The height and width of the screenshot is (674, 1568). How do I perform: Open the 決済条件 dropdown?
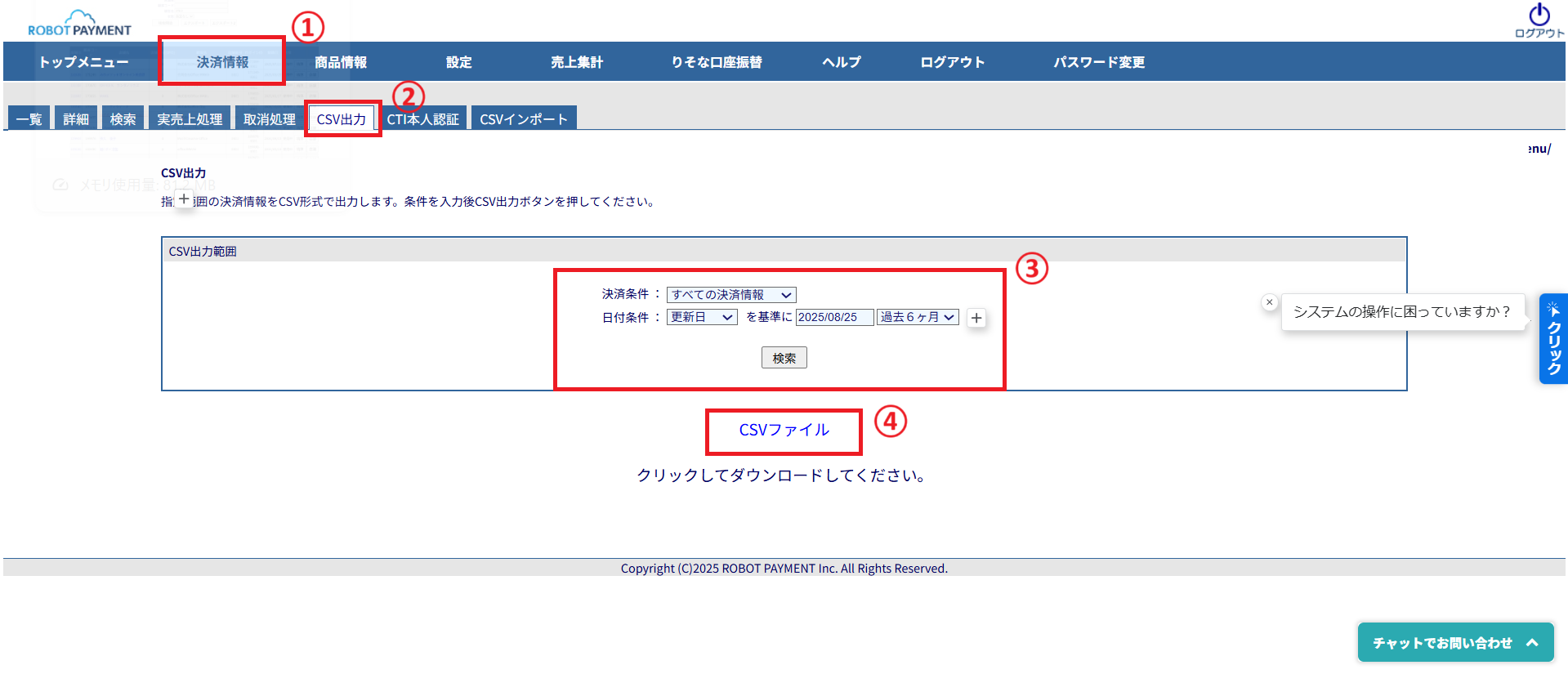(x=730, y=295)
